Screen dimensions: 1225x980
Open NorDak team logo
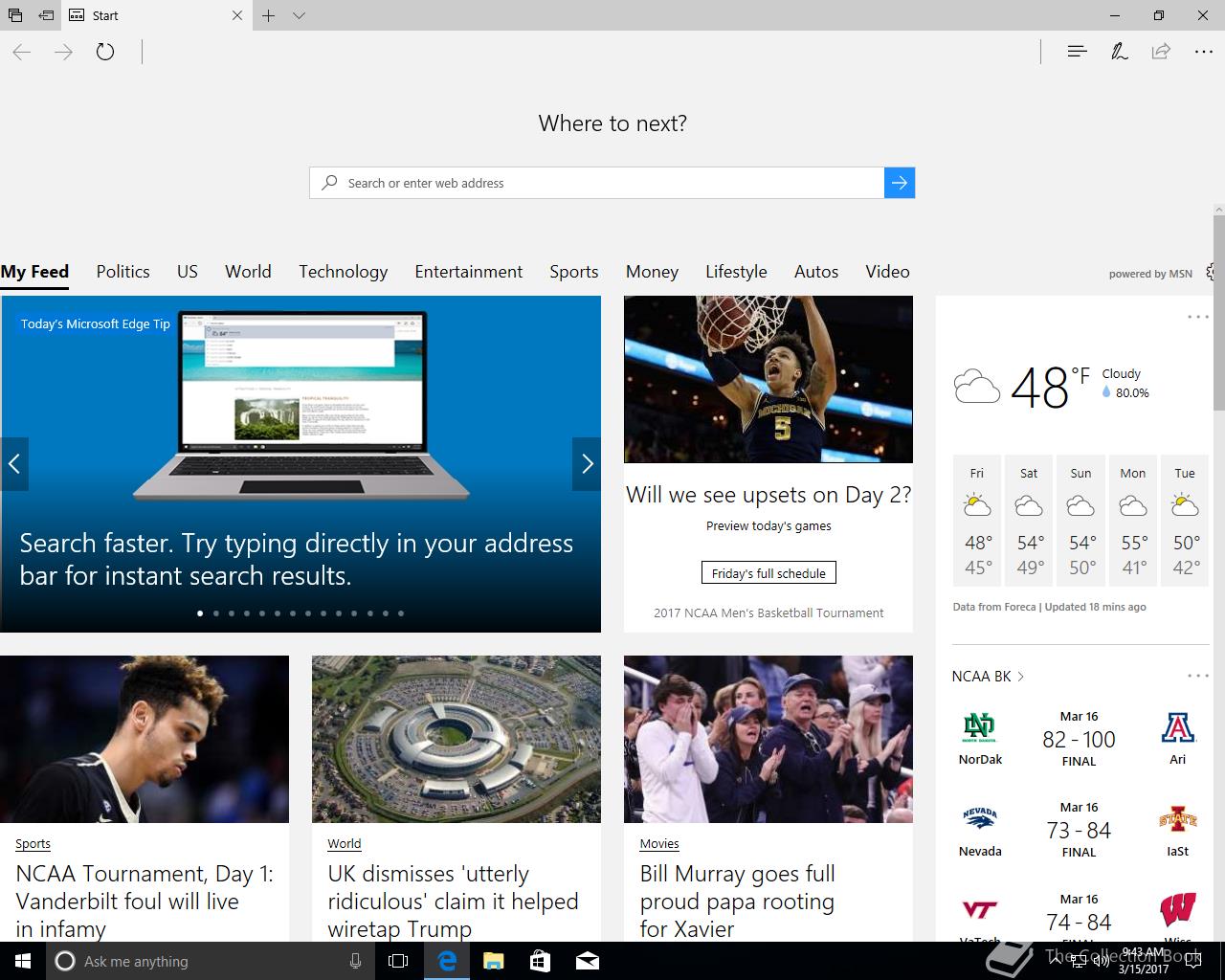tap(980, 728)
